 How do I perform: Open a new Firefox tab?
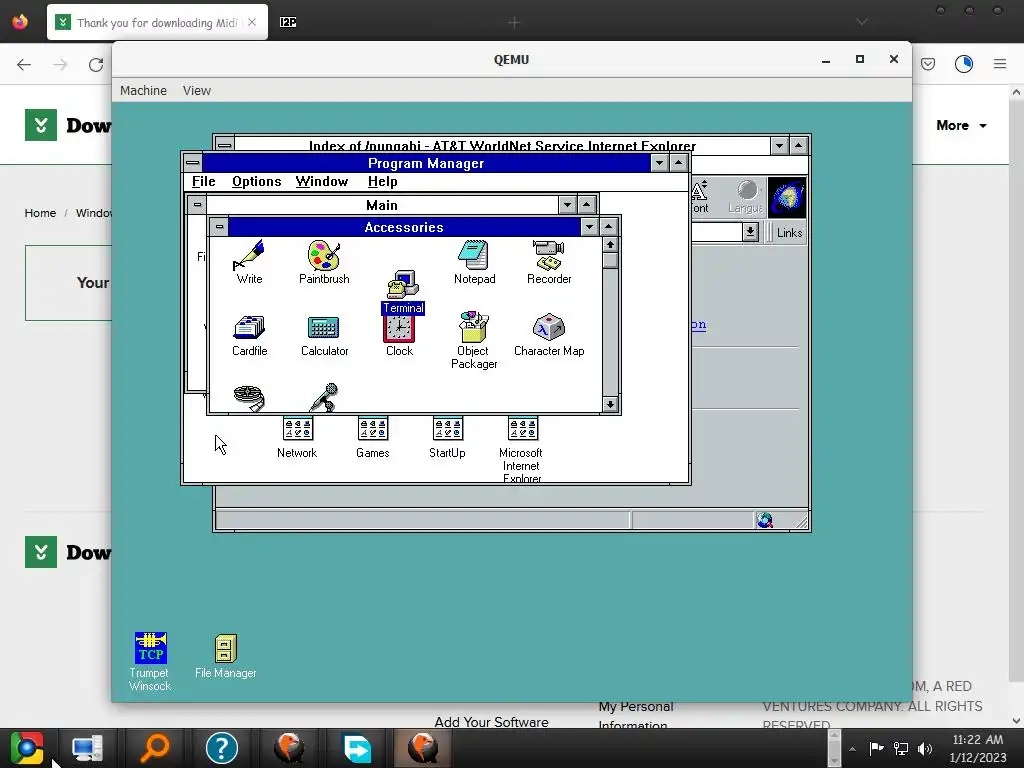point(514,23)
